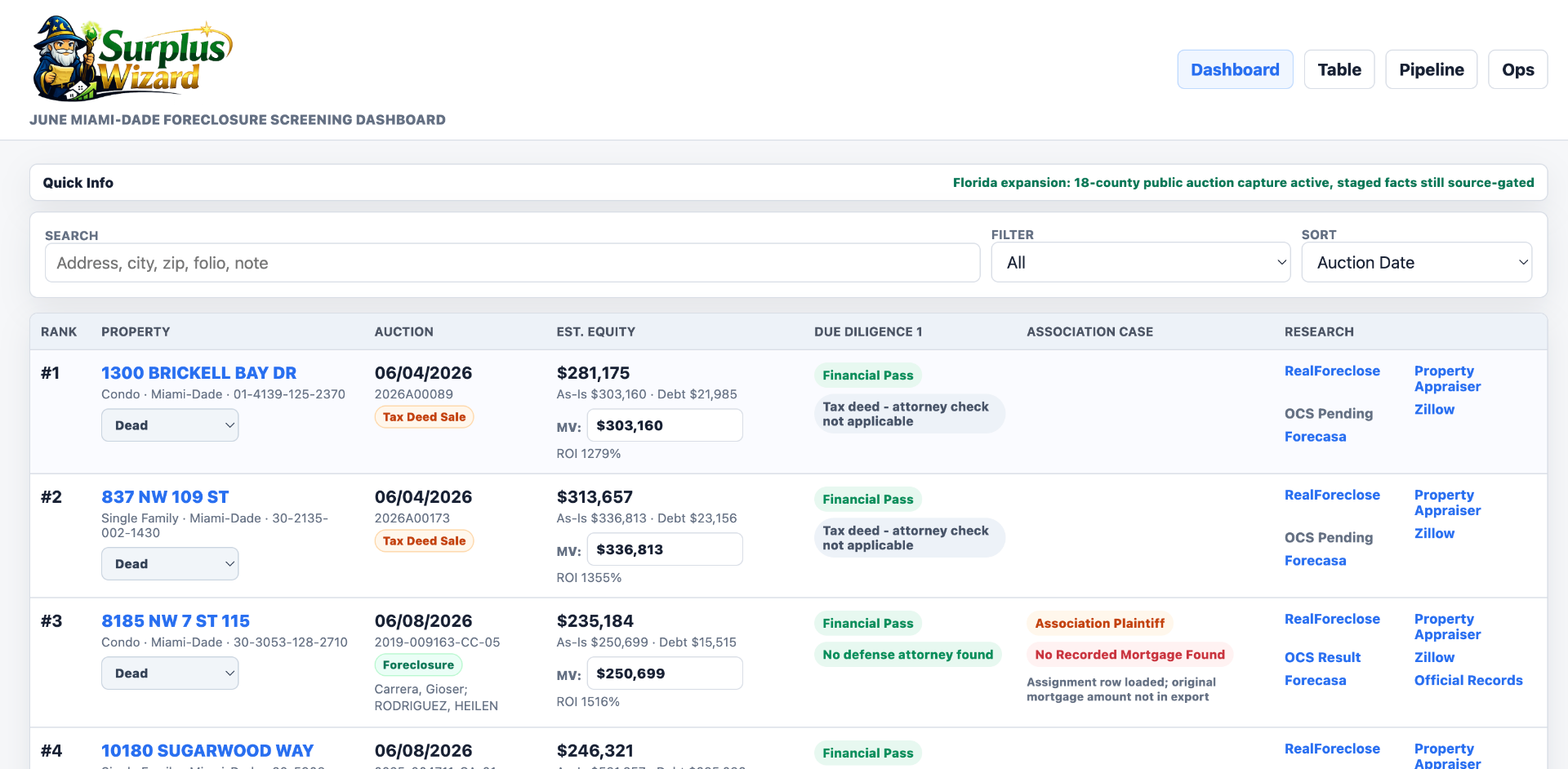Click Tax Deed Sale badge for 2026A00089
The image size is (1568, 769).
pos(424,417)
